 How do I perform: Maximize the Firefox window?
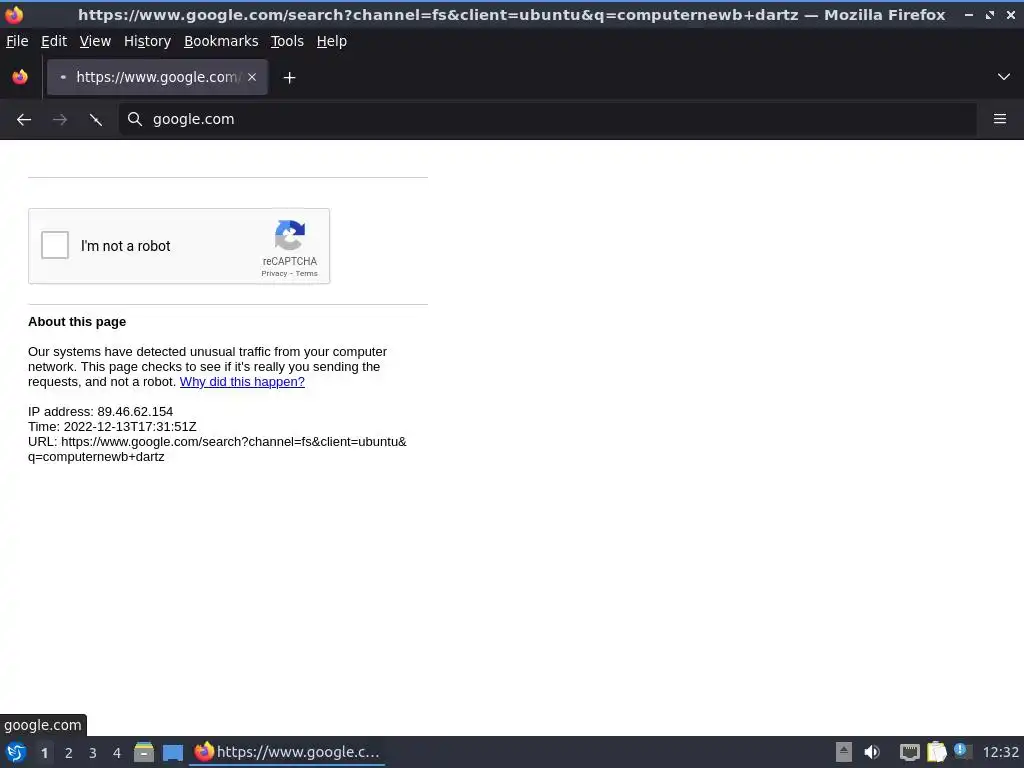click(x=990, y=15)
